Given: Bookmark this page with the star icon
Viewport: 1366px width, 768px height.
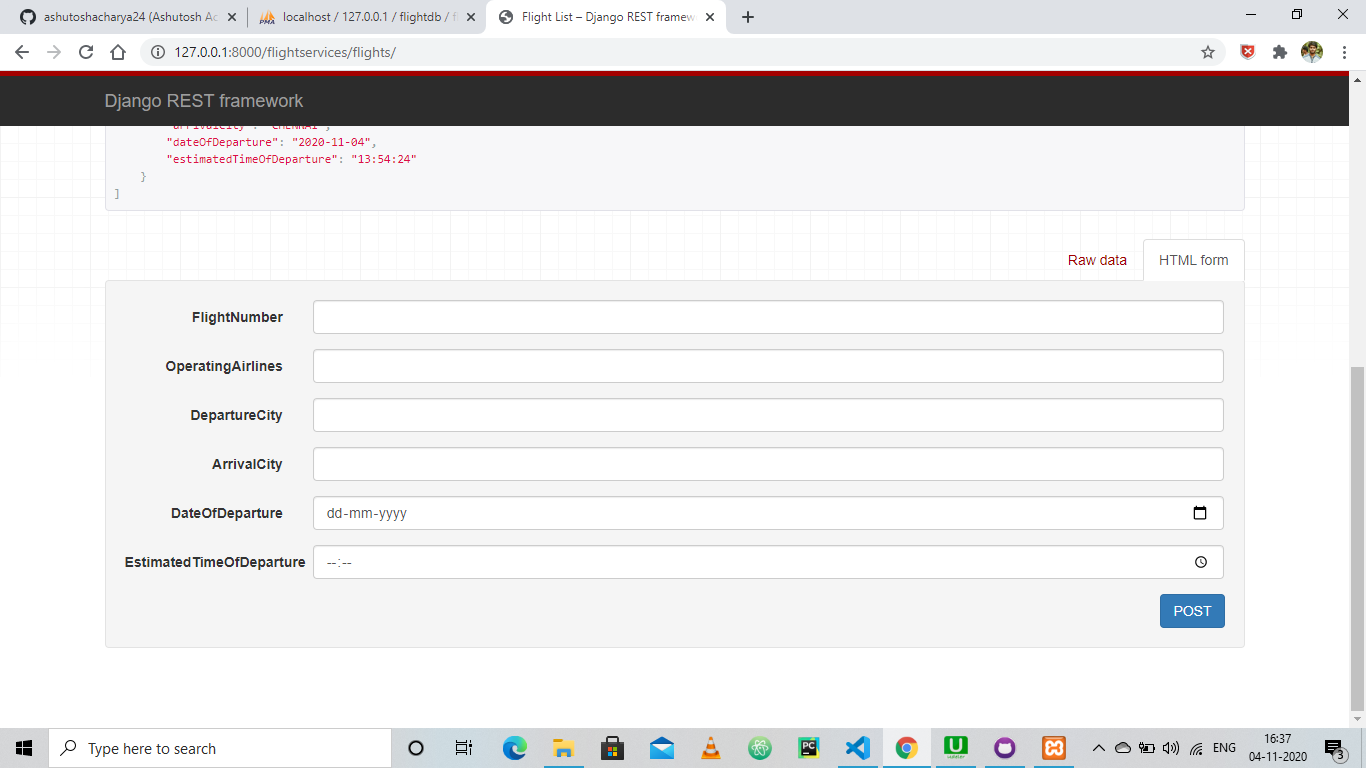Looking at the screenshot, I should click(x=1208, y=52).
